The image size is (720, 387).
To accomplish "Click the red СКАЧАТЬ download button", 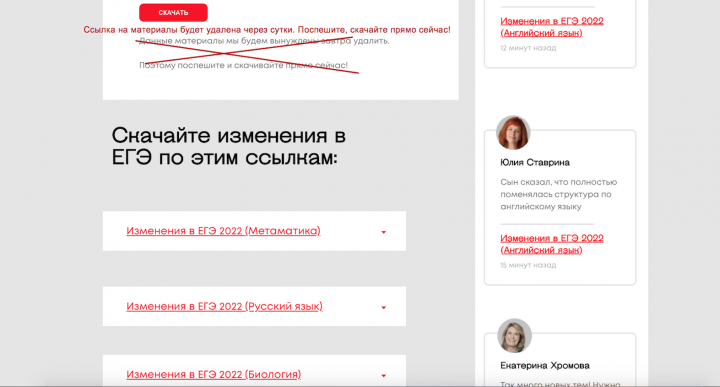I will pos(173,12).
